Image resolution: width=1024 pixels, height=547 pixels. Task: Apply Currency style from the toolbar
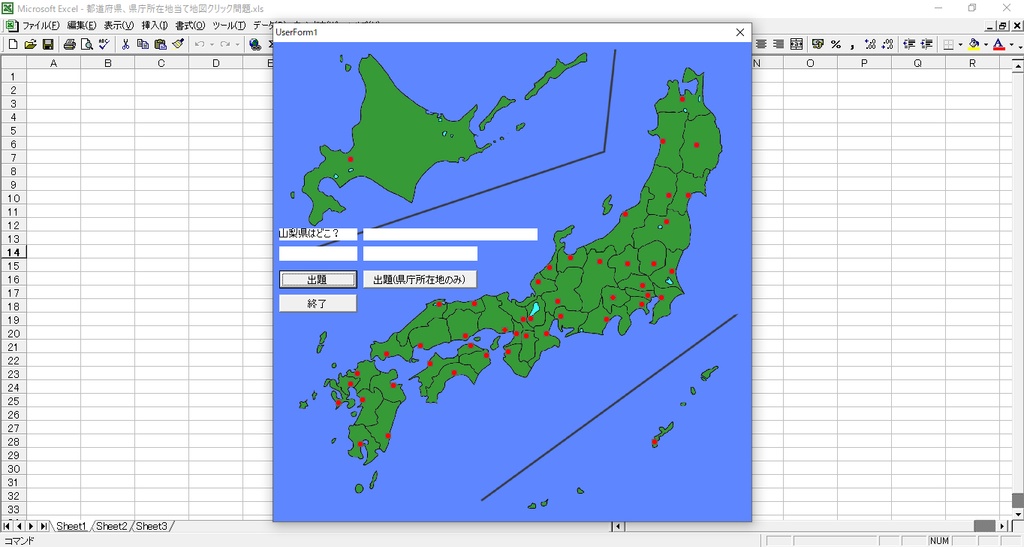[818, 44]
